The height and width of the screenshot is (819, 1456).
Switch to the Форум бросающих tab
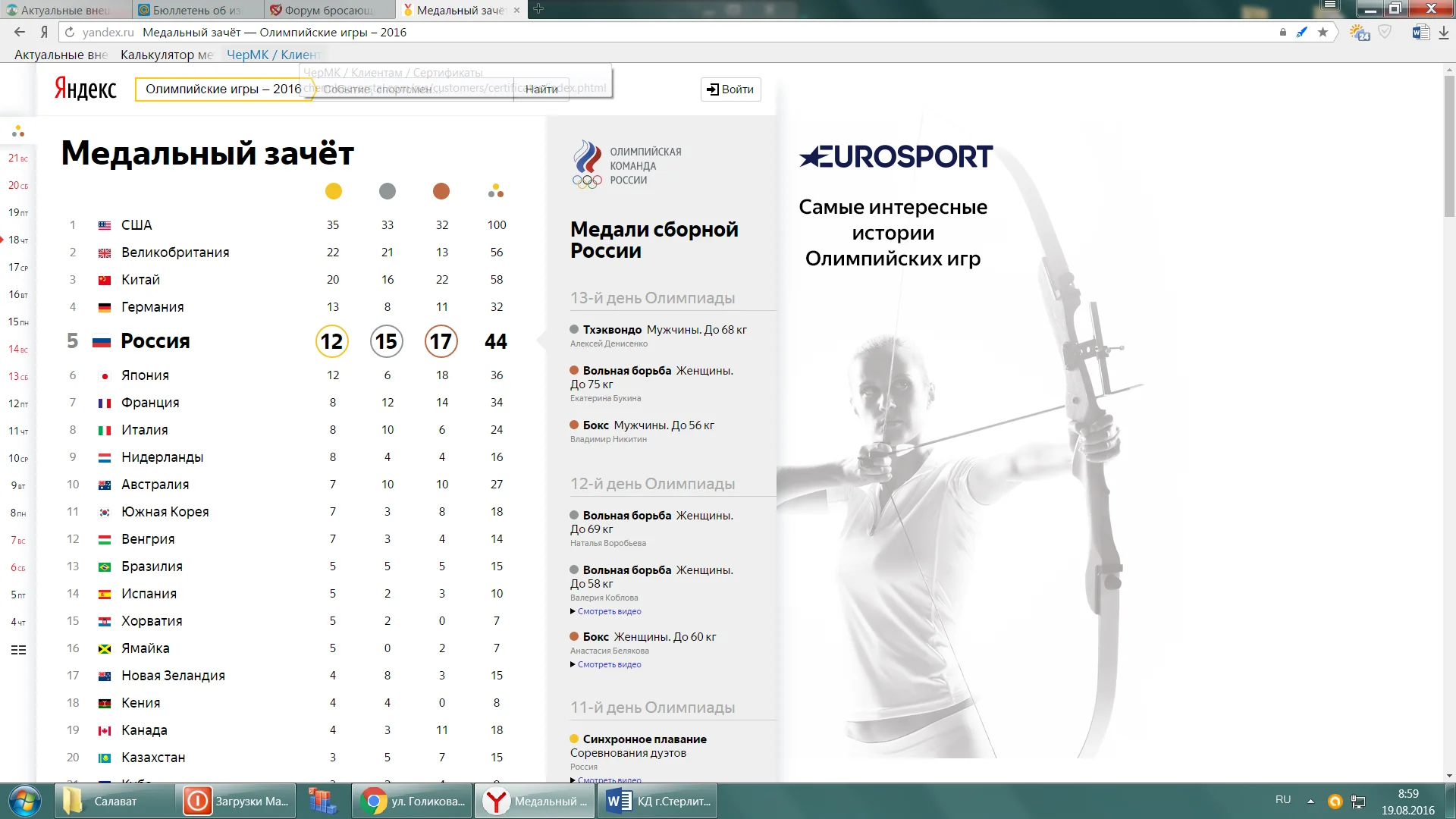(328, 10)
